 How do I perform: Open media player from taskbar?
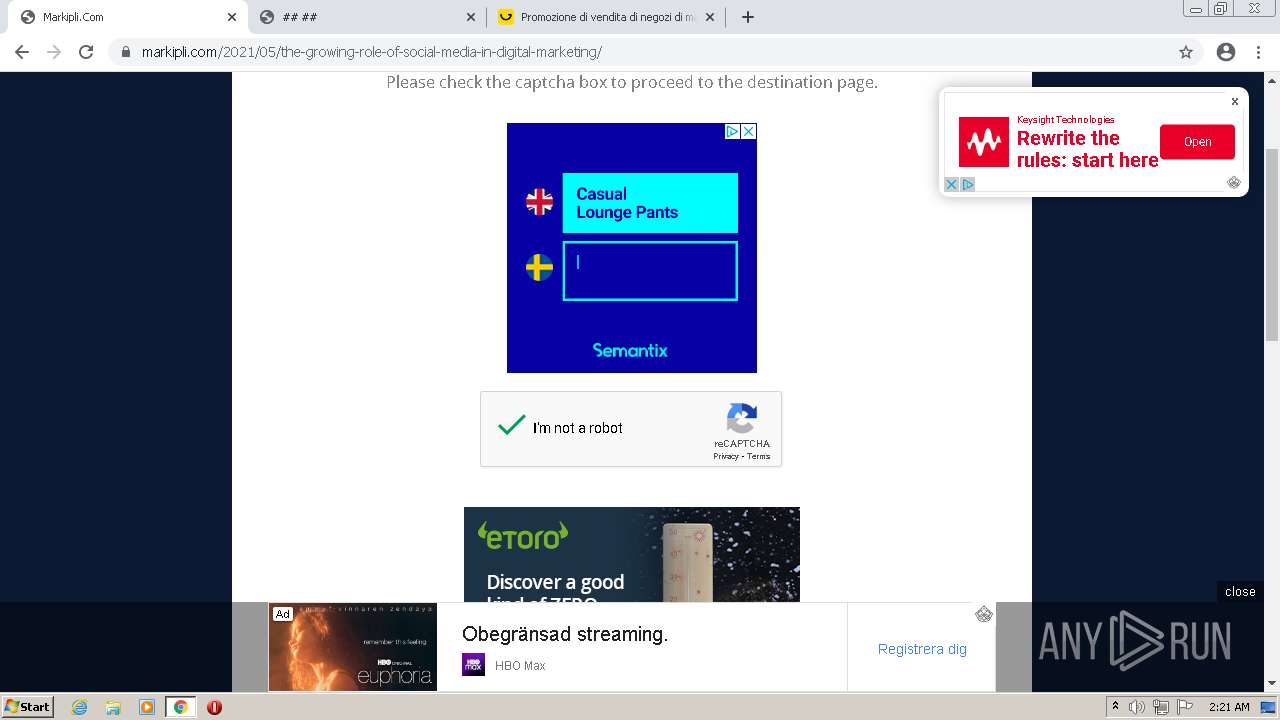[x=147, y=707]
